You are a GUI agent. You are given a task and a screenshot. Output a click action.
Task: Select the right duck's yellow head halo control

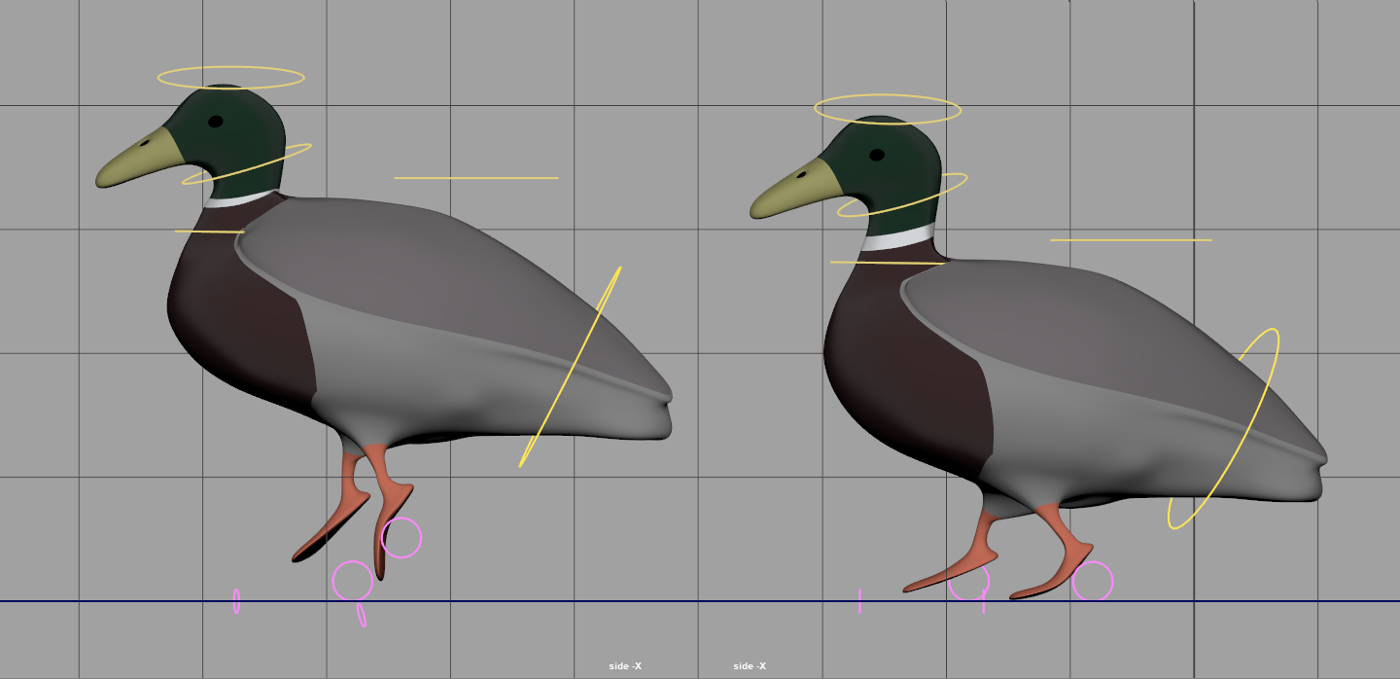[x=887, y=97]
